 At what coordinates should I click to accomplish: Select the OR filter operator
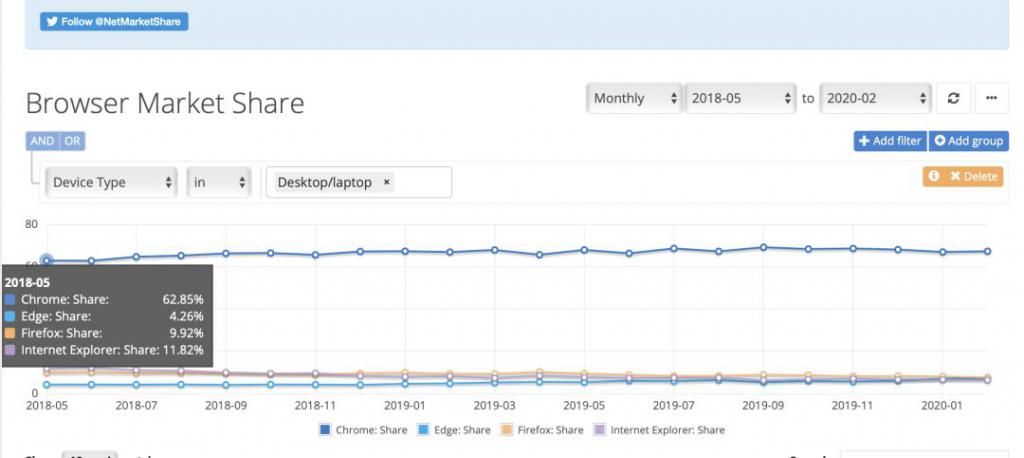(72, 141)
